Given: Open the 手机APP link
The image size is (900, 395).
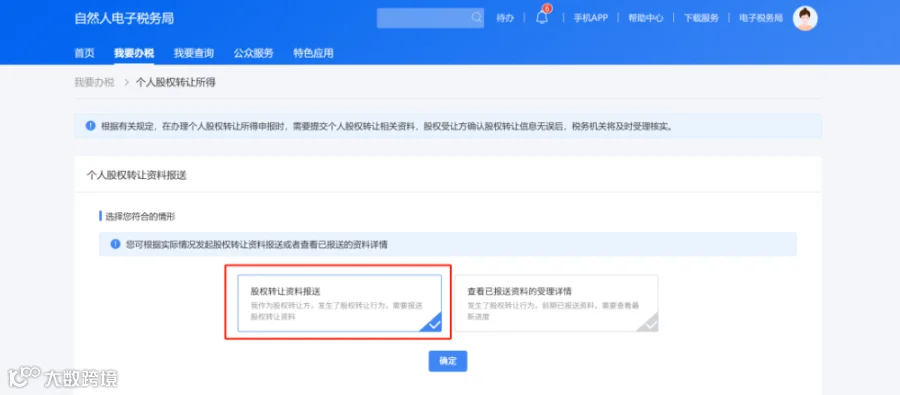Looking at the screenshot, I should (591, 18).
